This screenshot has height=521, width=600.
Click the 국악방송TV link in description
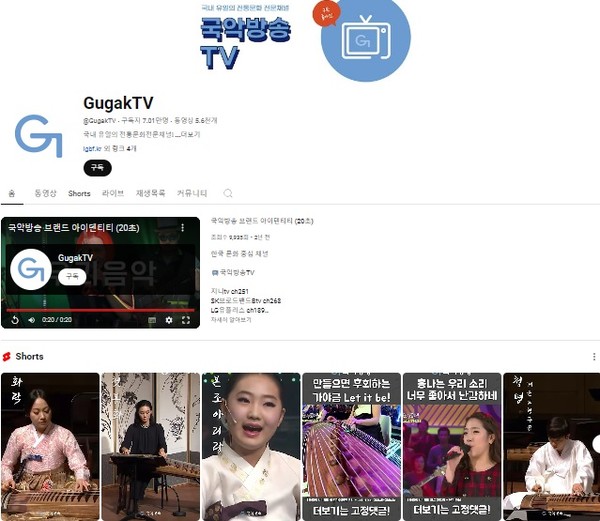pos(233,272)
